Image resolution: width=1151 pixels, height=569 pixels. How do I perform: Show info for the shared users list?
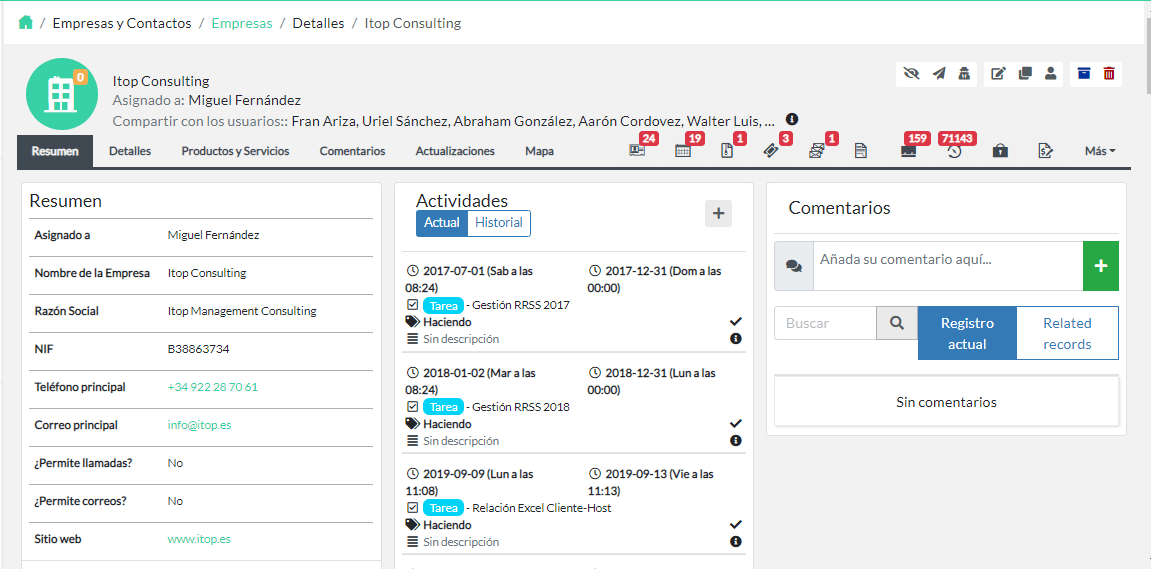coord(792,119)
